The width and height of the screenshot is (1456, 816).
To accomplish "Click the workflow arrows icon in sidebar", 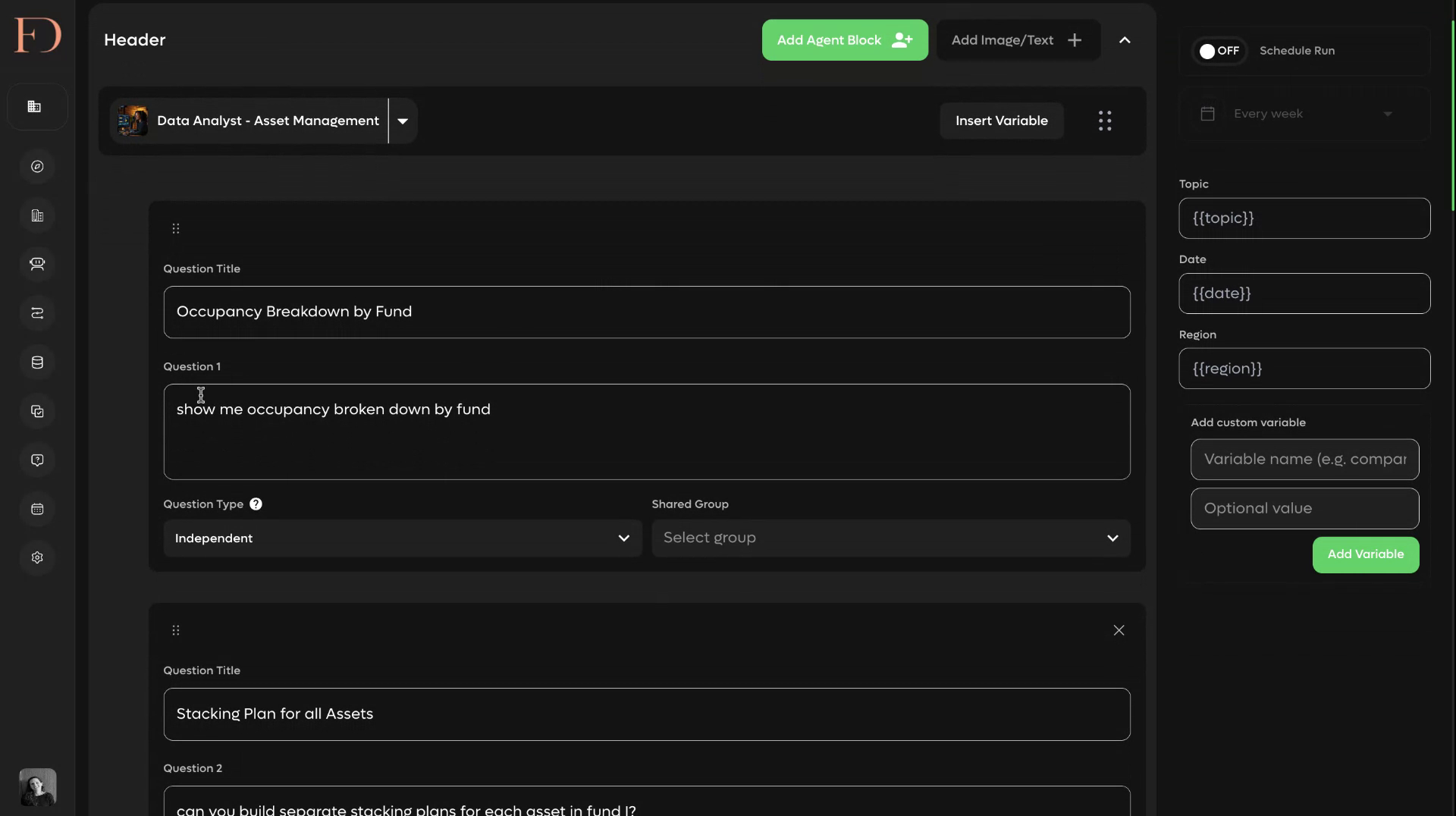I will (x=37, y=313).
